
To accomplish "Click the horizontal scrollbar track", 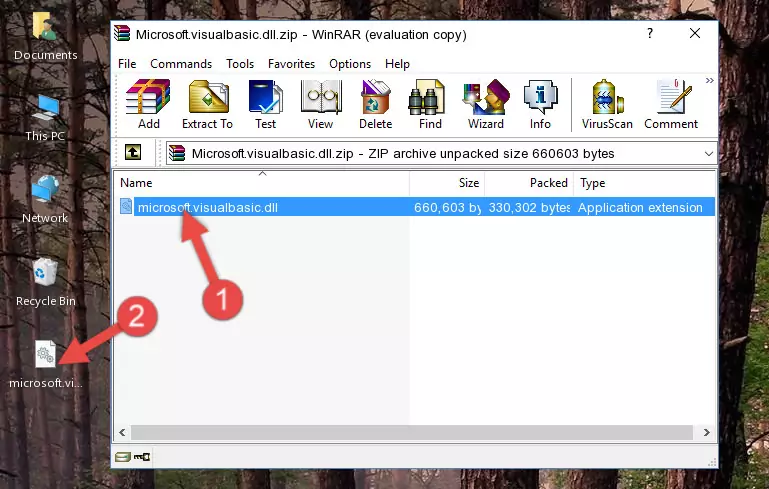I will 411,432.
